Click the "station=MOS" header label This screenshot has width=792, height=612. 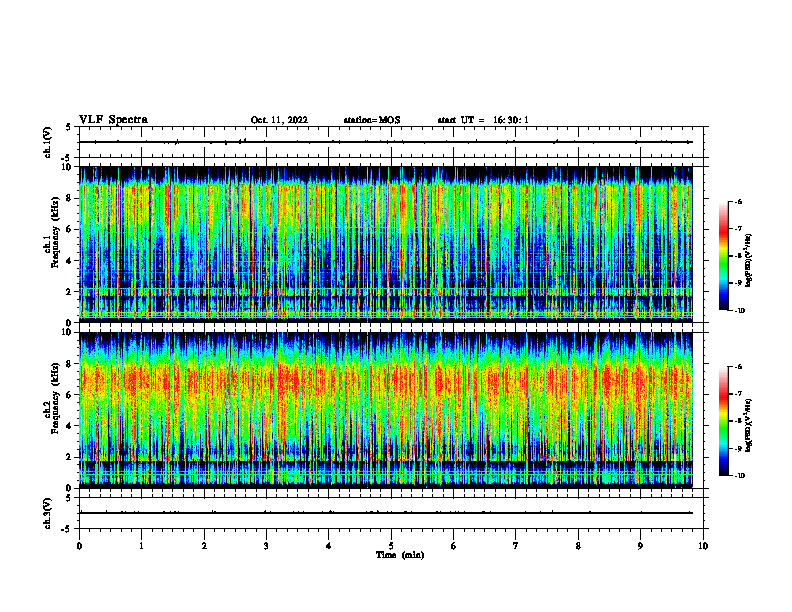(x=372, y=120)
